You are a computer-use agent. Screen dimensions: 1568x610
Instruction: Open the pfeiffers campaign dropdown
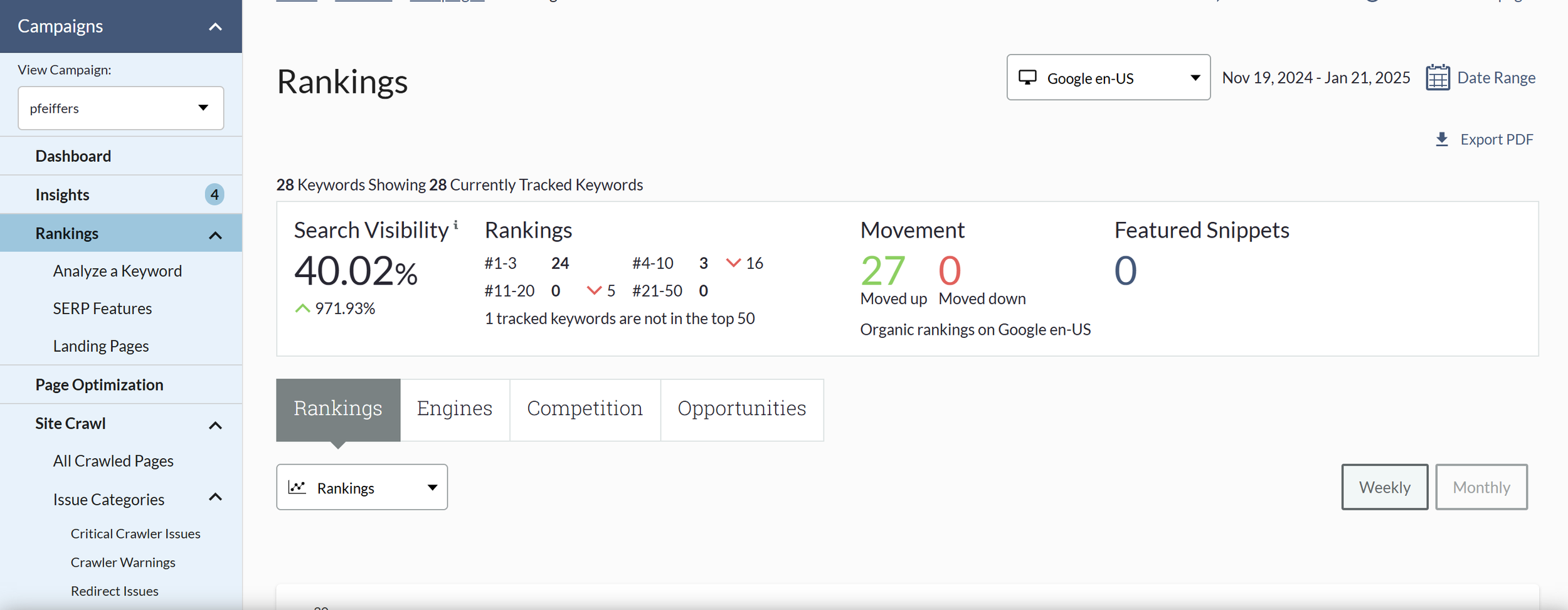click(x=120, y=108)
